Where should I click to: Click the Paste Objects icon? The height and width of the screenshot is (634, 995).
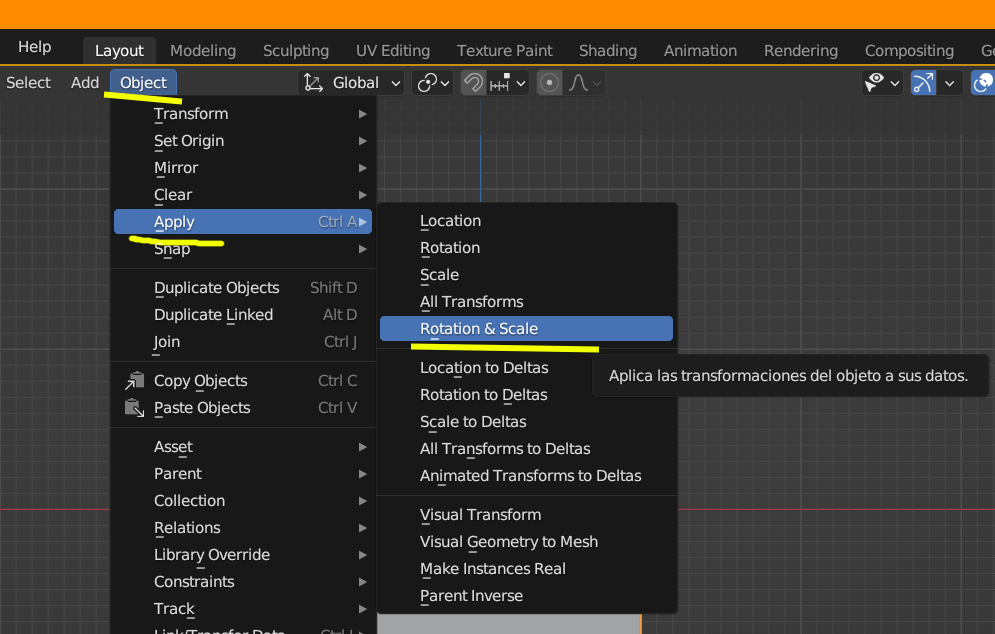point(134,408)
